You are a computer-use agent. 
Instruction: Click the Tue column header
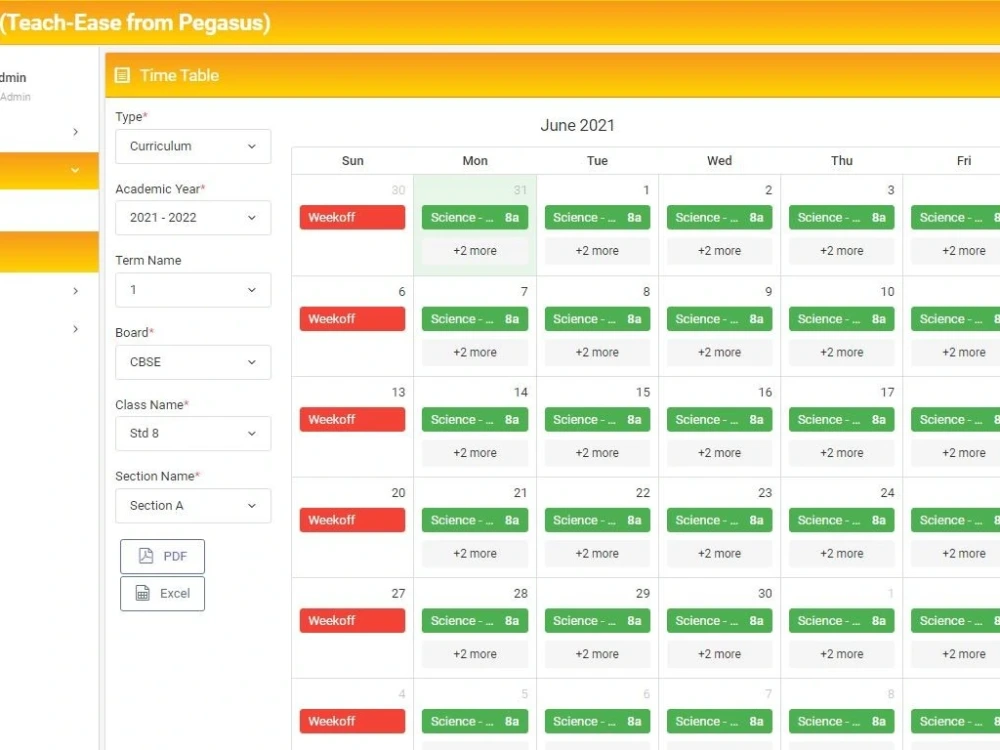[598, 161]
